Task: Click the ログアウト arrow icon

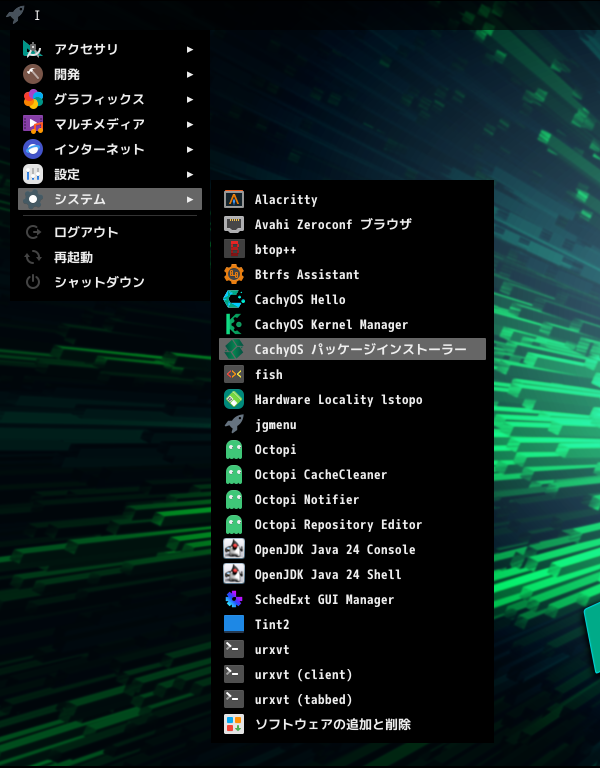Action: (33, 232)
